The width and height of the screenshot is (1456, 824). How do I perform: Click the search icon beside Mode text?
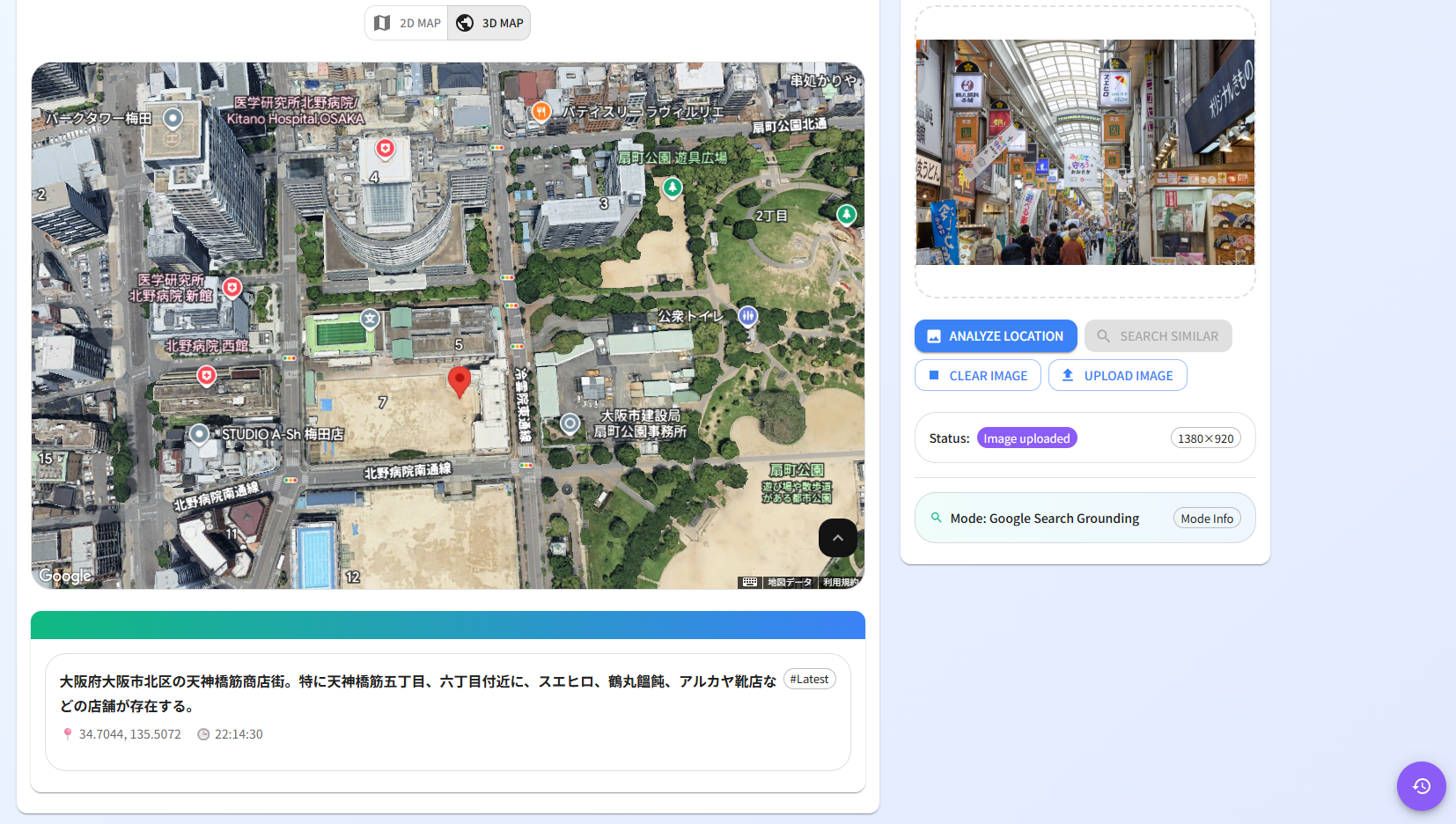pos(936,518)
